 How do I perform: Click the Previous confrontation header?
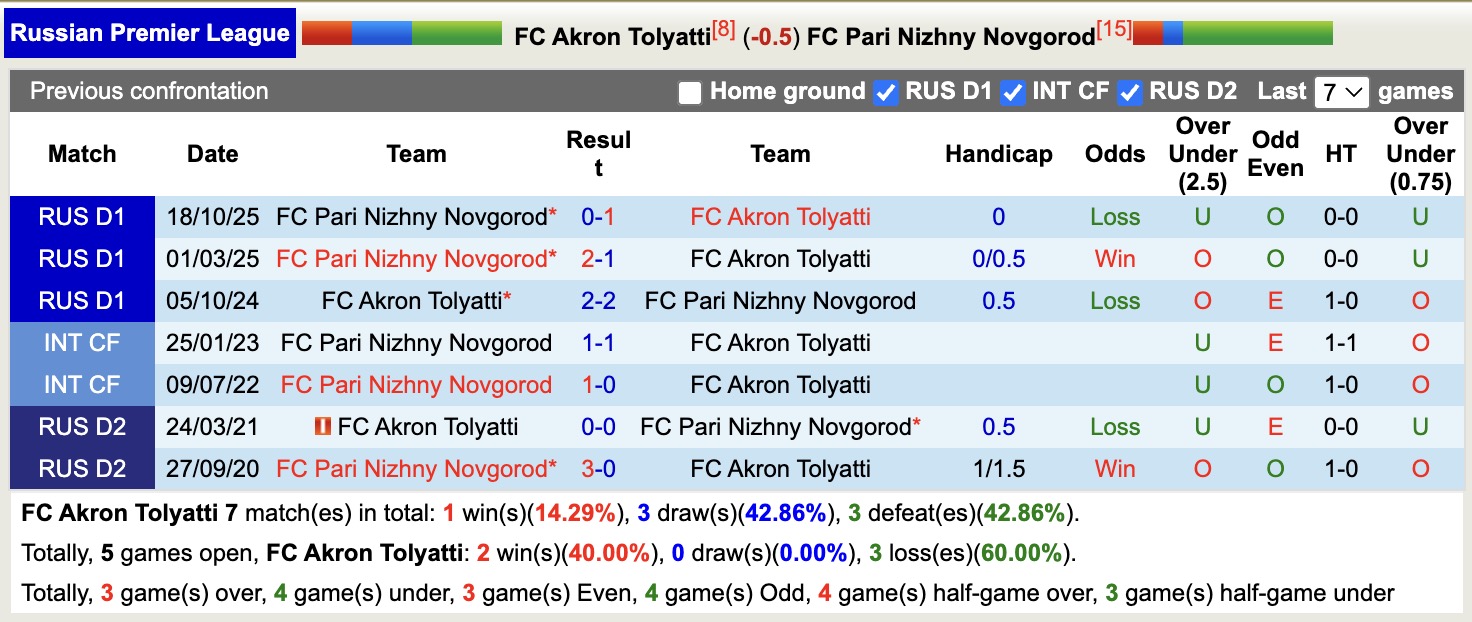click(x=148, y=91)
